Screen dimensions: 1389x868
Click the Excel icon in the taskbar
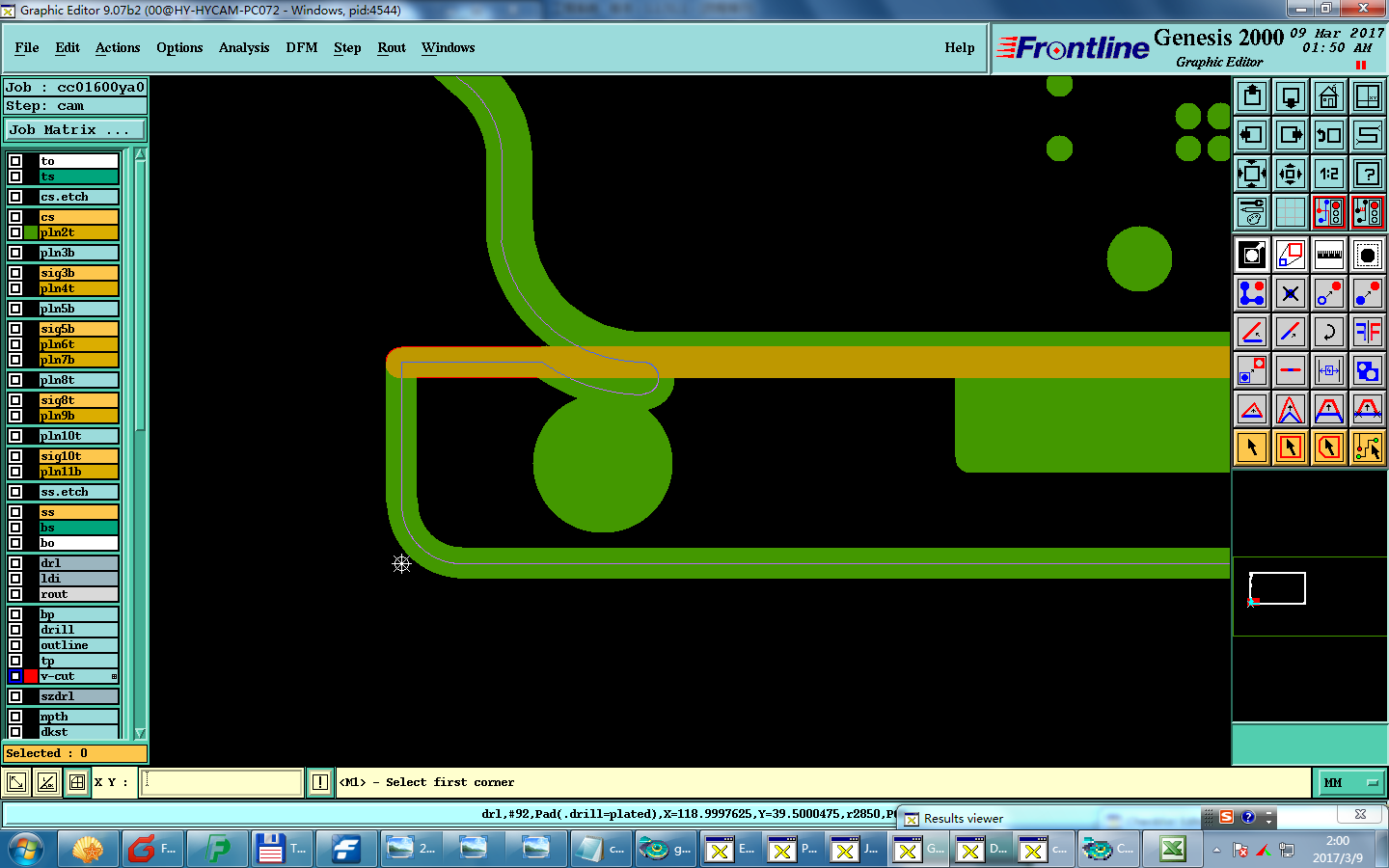tap(1172, 850)
